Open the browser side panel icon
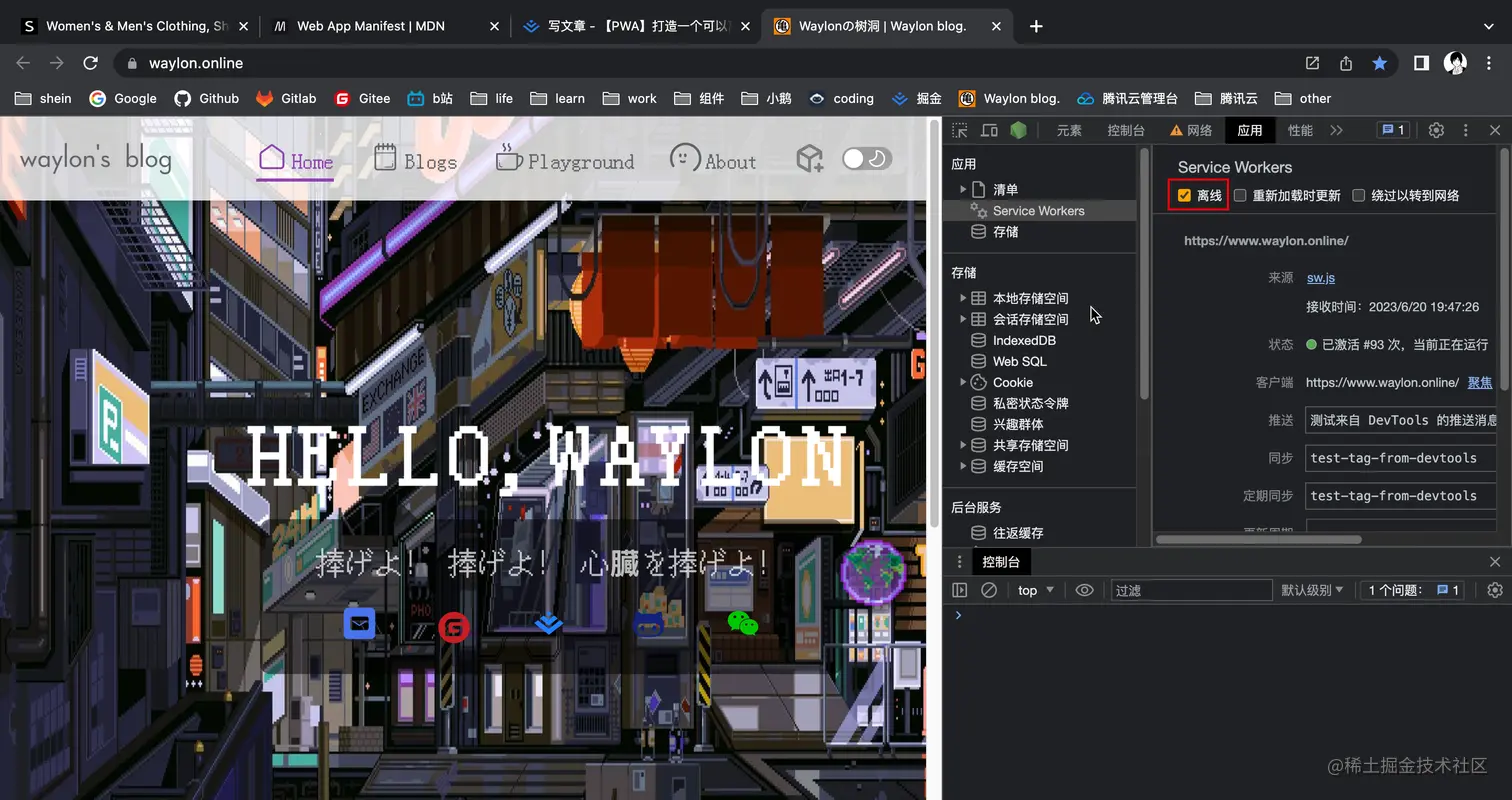 tap(1421, 63)
